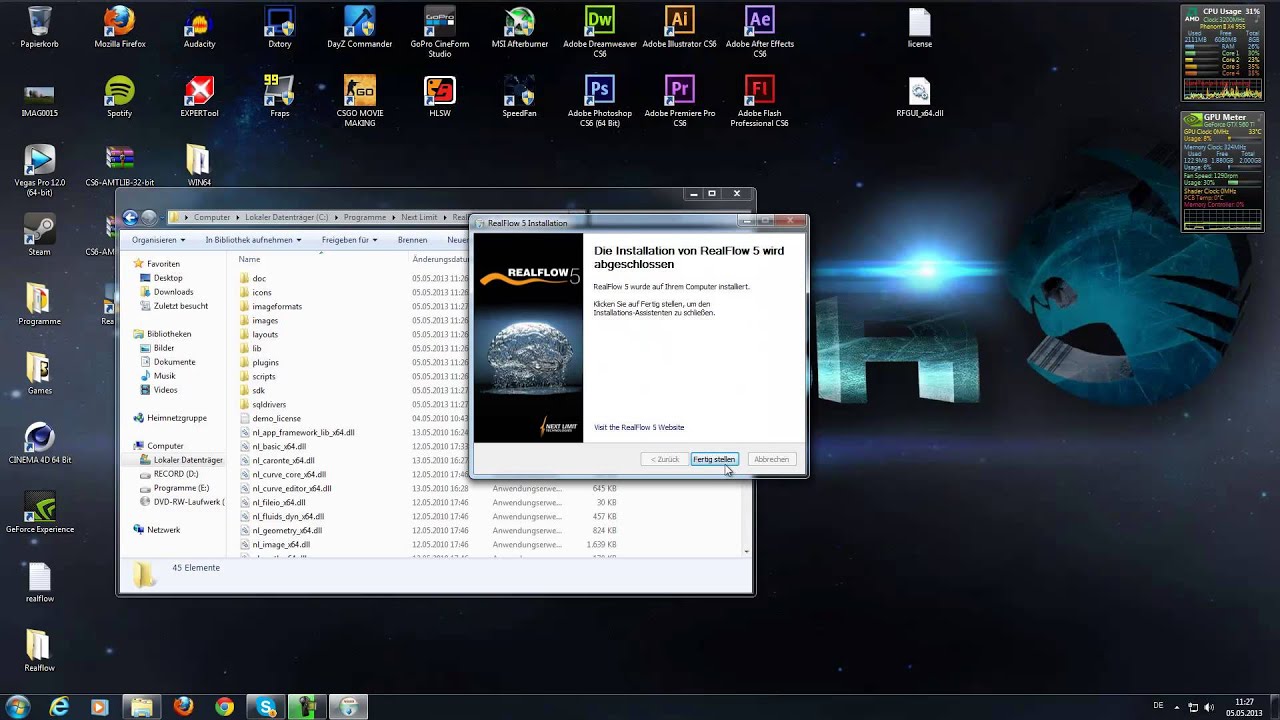Select Adobe Flash Professional CS6 icon

click(x=760, y=101)
